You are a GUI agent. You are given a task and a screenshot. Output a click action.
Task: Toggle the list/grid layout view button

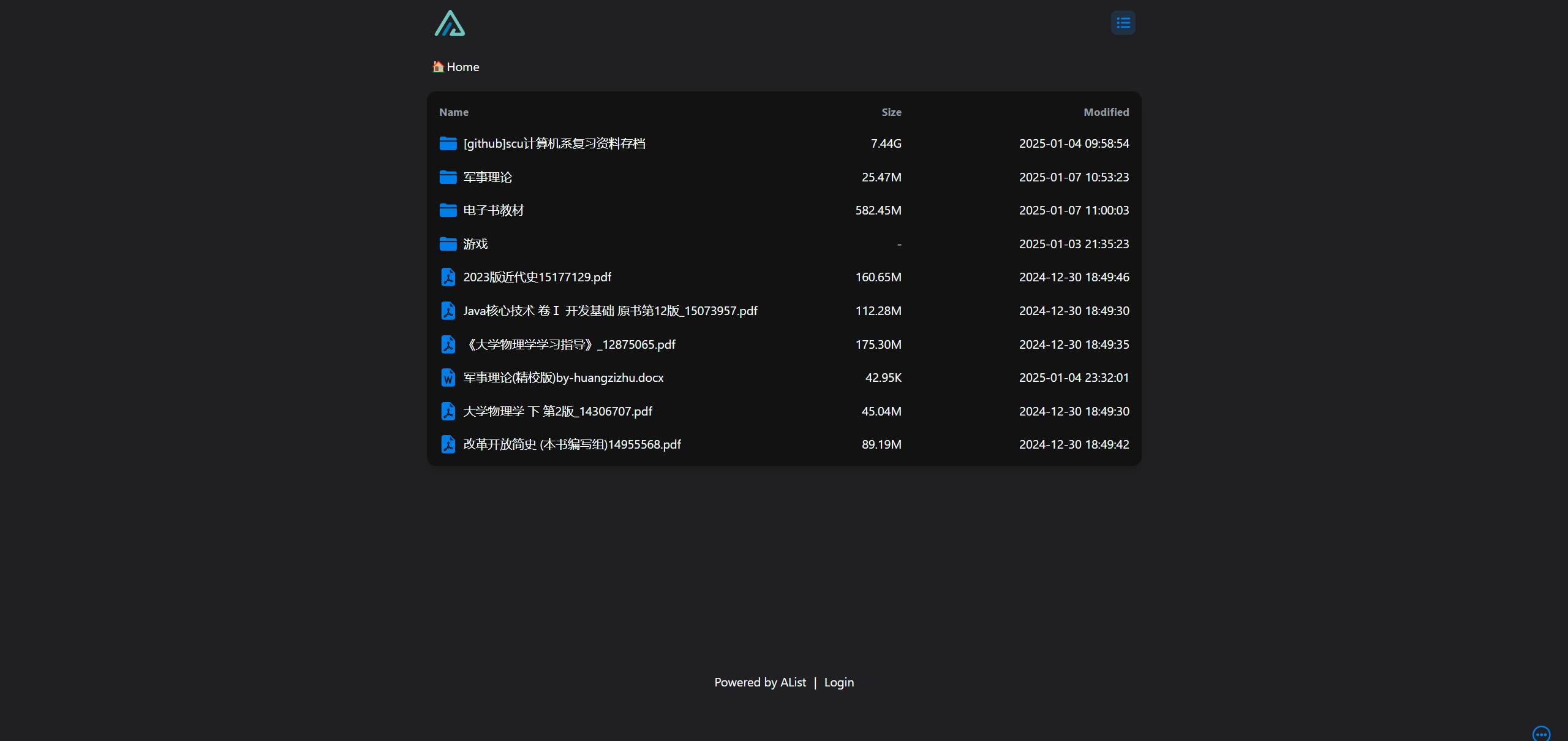pyautogui.click(x=1123, y=23)
